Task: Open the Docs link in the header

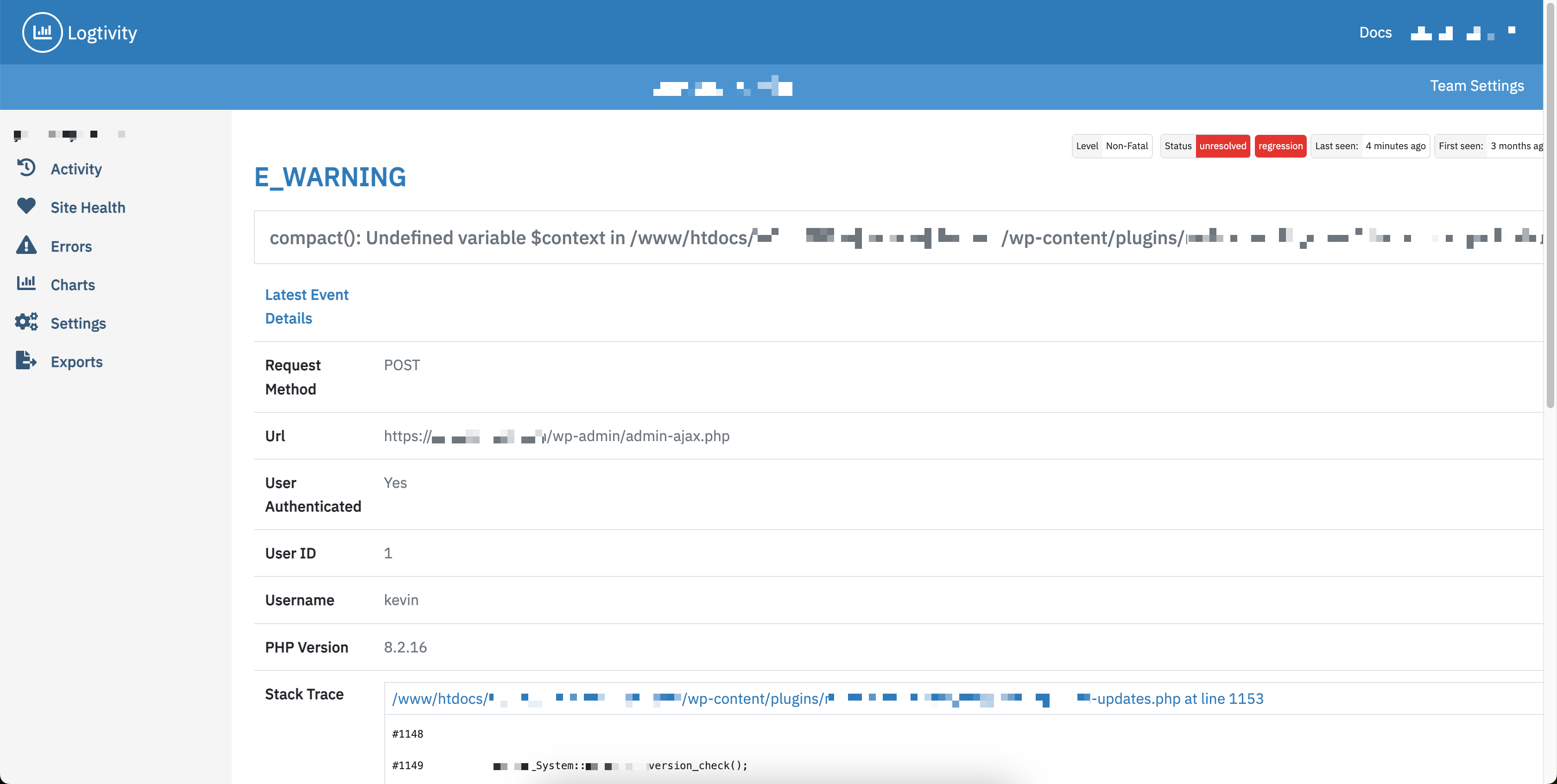Action: pyautogui.click(x=1375, y=32)
